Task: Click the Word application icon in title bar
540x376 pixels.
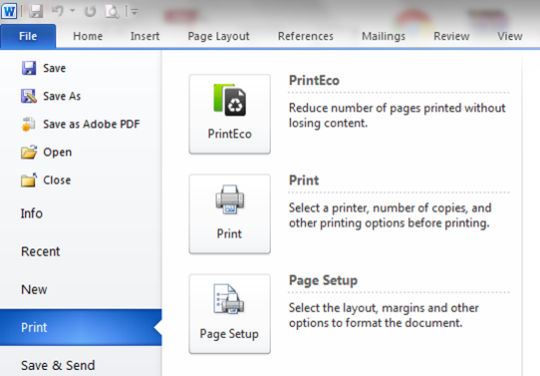Action: (x=9, y=11)
